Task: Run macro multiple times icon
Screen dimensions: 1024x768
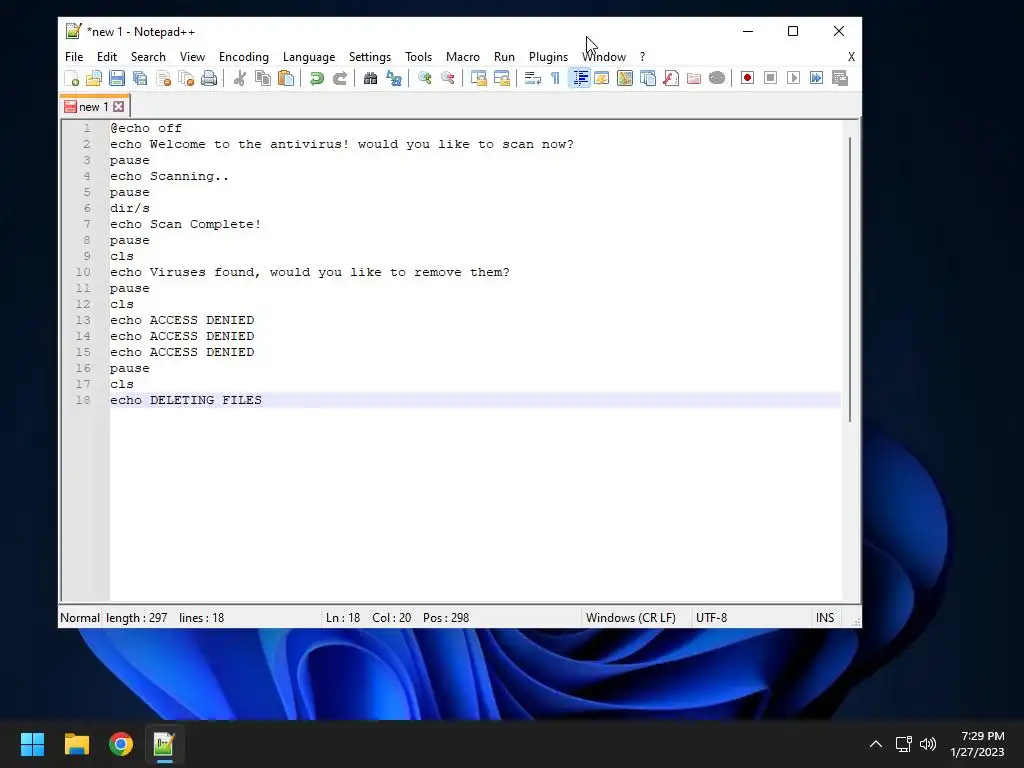Action: (816, 78)
